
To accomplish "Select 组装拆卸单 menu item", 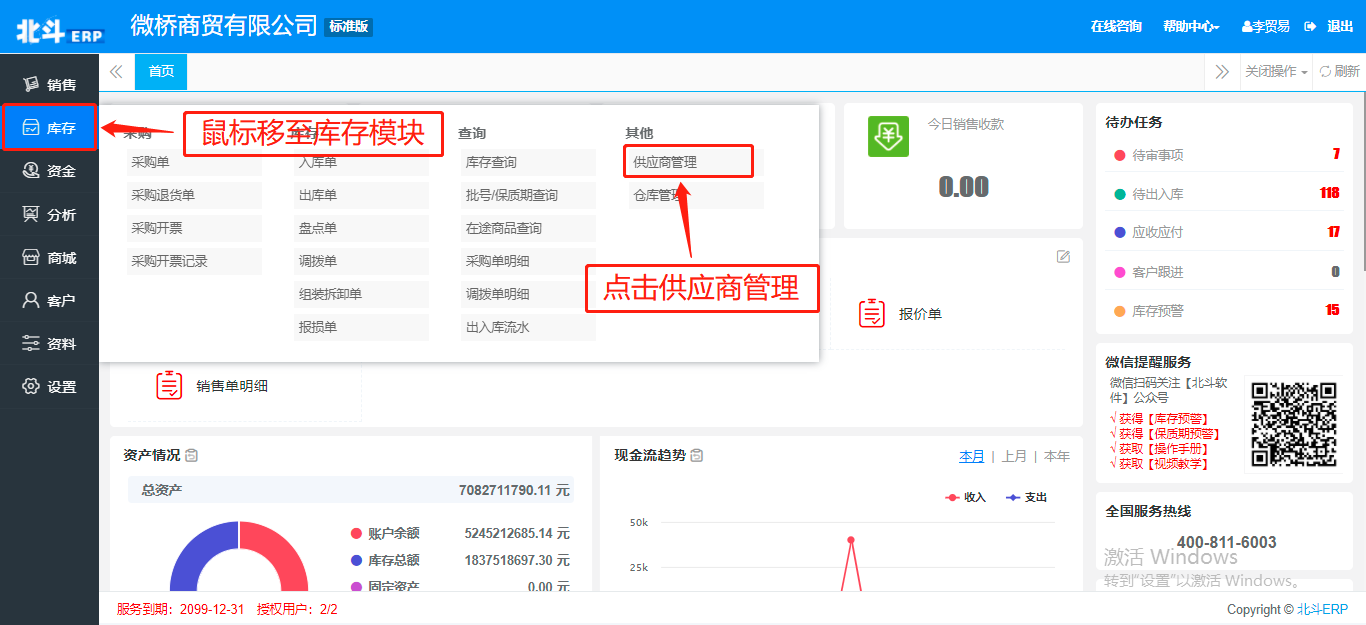I will 361,294.
